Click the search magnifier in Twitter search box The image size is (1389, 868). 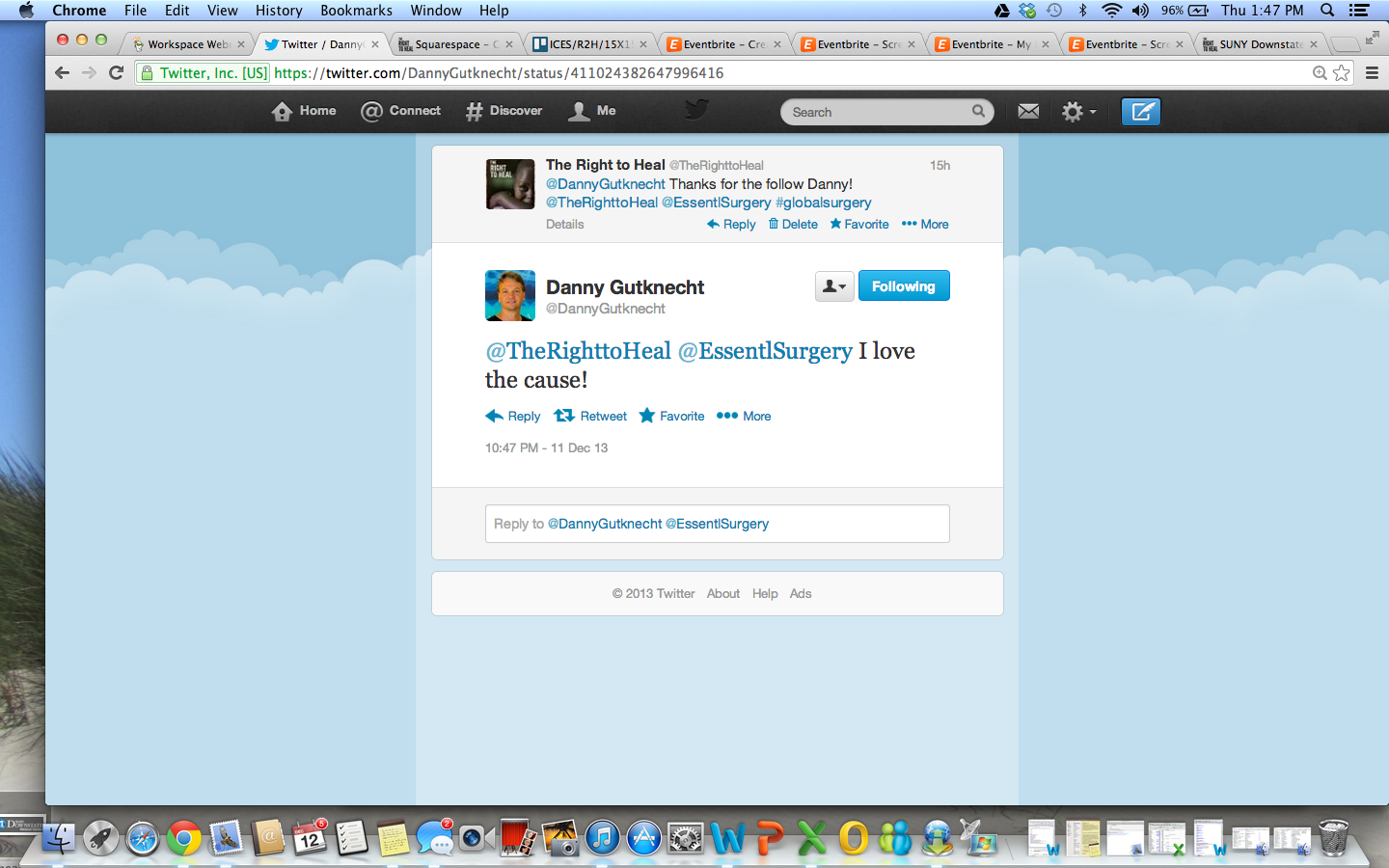click(x=978, y=112)
